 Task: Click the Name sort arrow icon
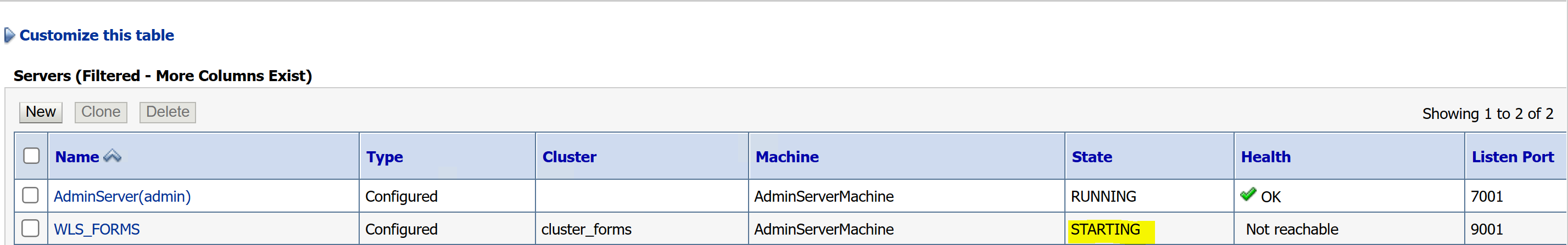point(113,157)
